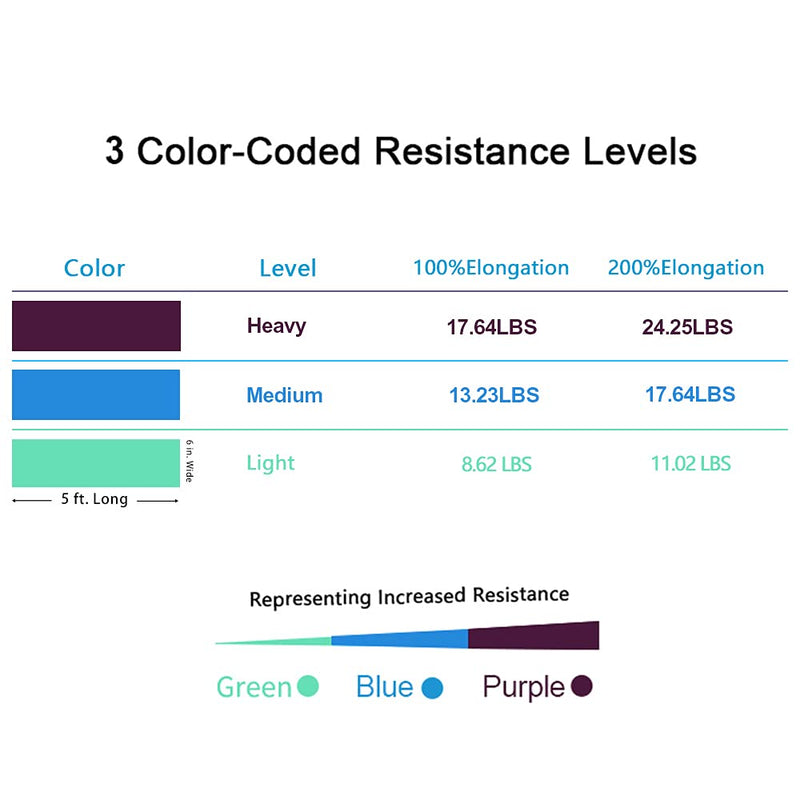Click the Level column header
Image resolution: width=800 pixels, height=800 pixels.
(x=287, y=268)
